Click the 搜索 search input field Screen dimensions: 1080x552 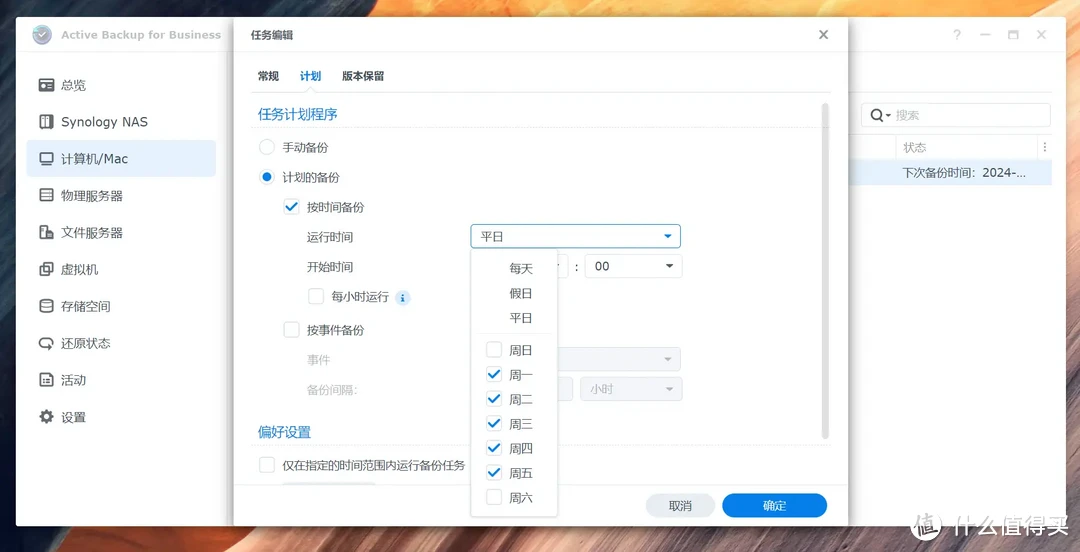pyautogui.click(x=956, y=115)
